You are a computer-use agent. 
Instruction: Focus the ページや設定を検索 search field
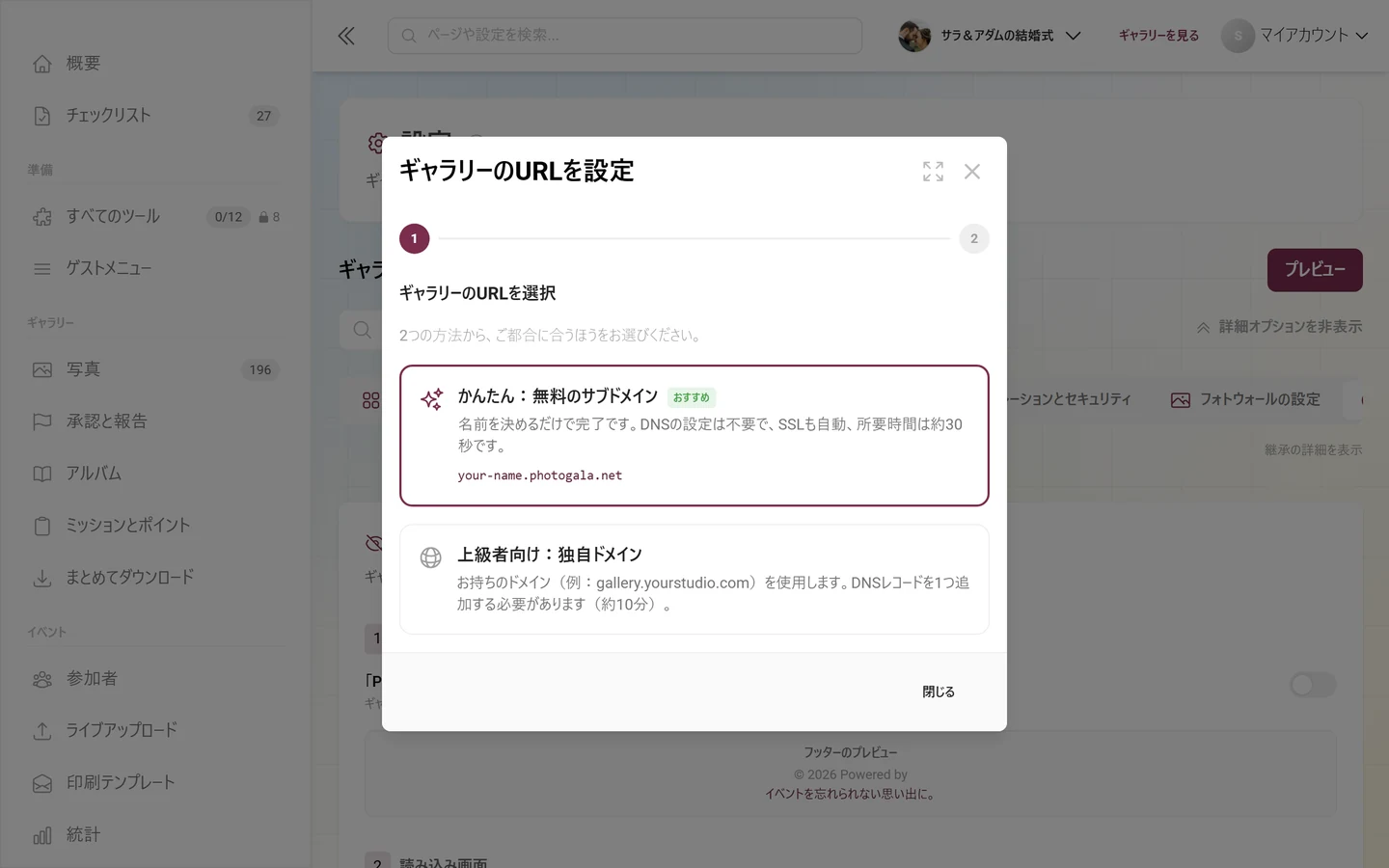click(x=625, y=36)
